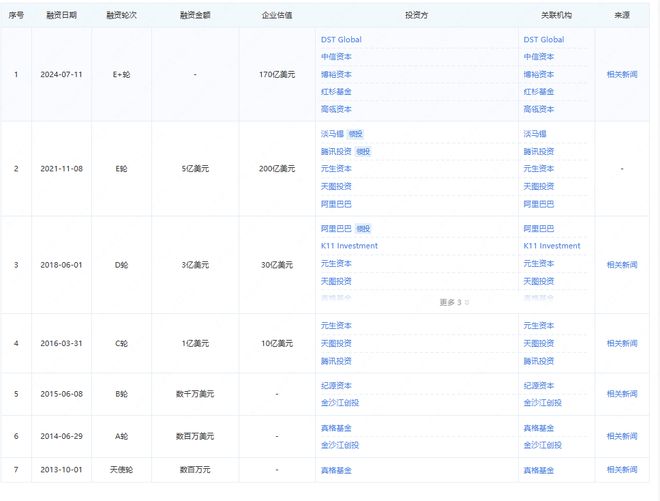Click the 融资日期 column header
660x501 pixels.
pyautogui.click(x=61, y=15)
